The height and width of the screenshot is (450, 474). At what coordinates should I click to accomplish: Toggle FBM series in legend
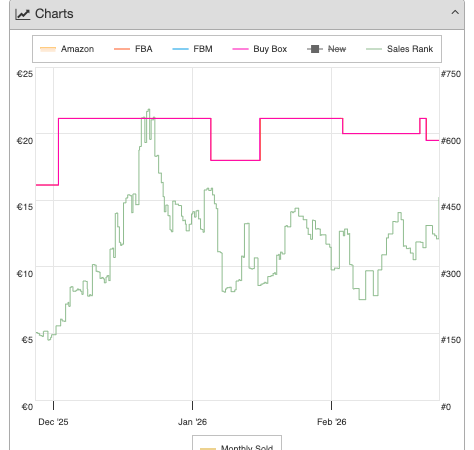coord(192,49)
